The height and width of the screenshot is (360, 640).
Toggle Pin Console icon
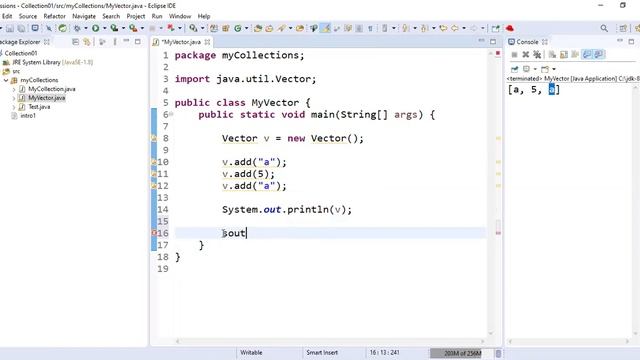[x=514, y=69]
